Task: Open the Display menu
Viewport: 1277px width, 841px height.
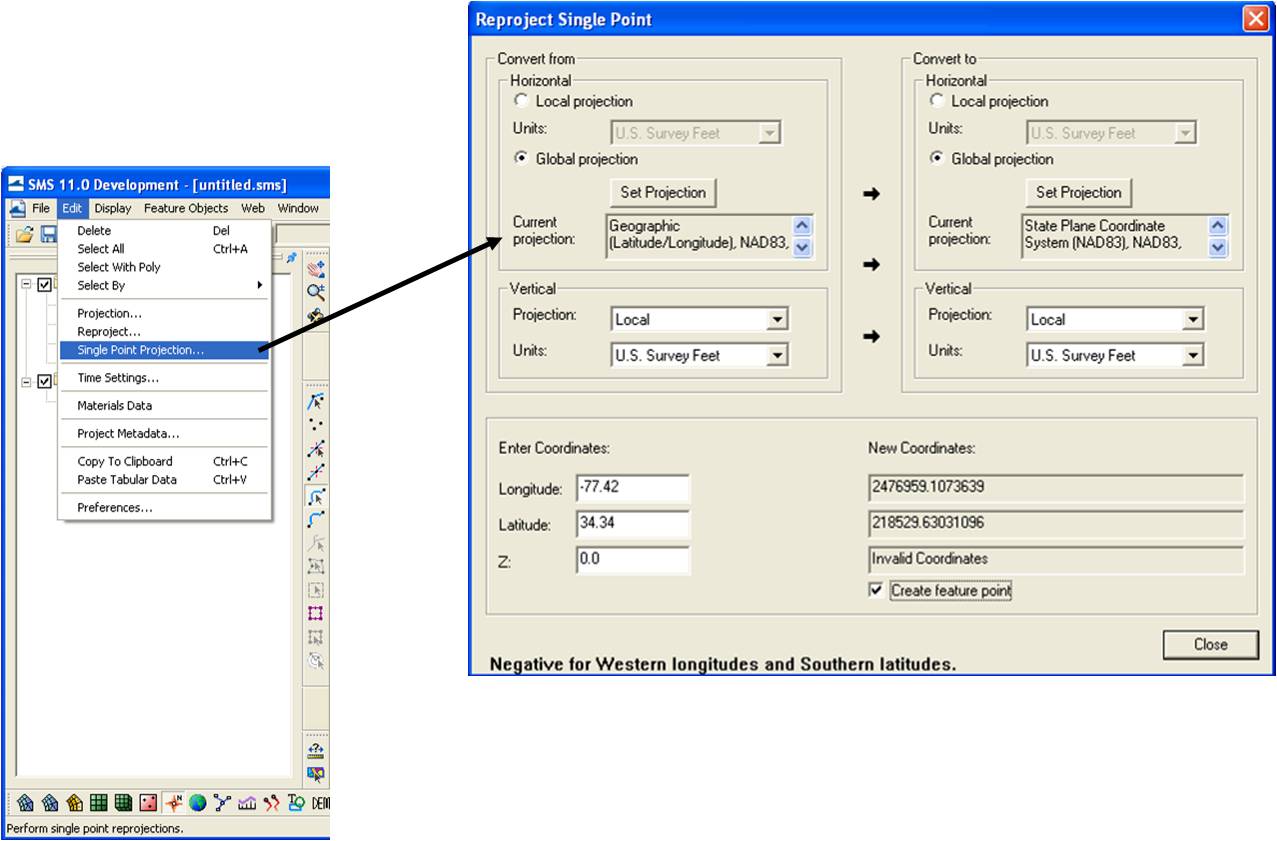Action: 113,208
